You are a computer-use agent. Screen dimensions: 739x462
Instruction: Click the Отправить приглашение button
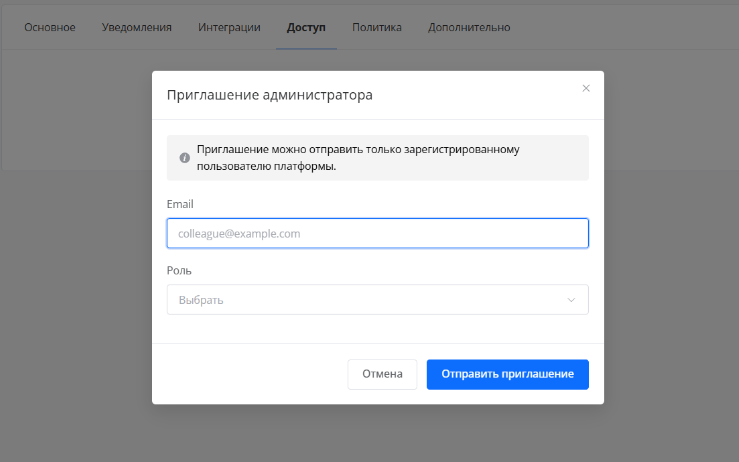pos(507,374)
